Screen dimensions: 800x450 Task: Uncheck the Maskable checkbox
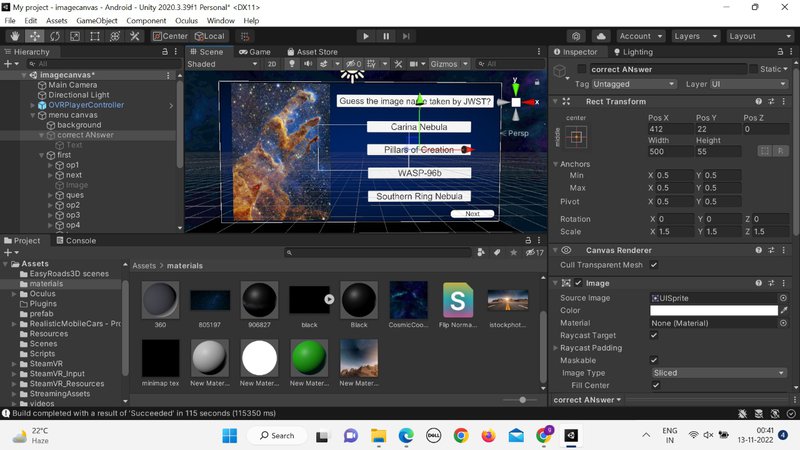(654, 360)
